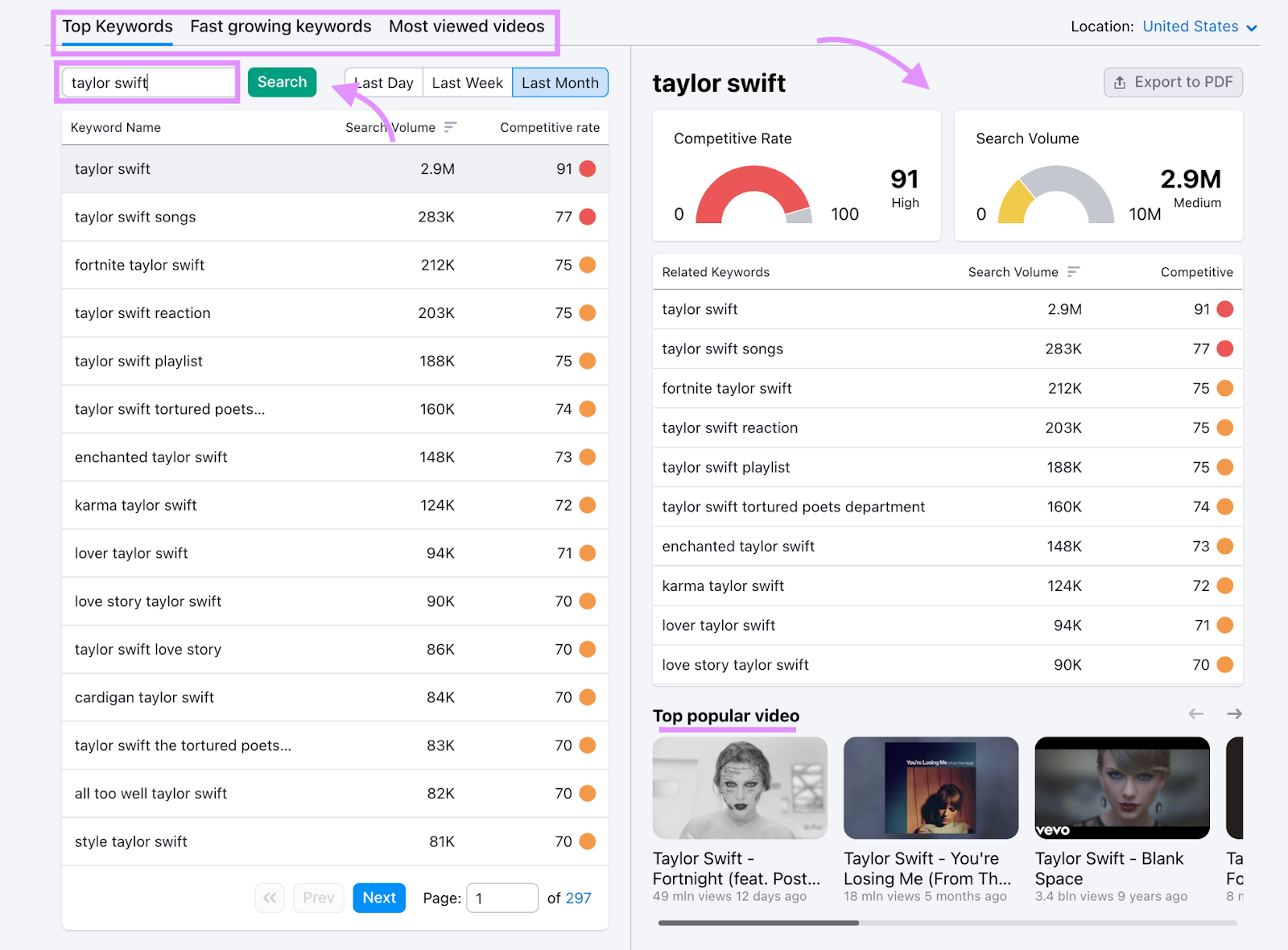Select 'taylor swift the tortured poets...' row
1288x950 pixels.
335,746
